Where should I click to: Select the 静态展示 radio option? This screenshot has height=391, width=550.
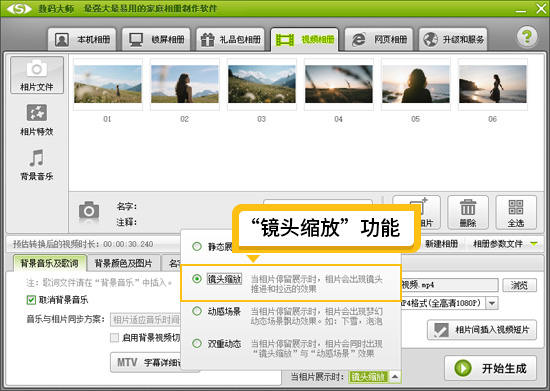point(197,247)
